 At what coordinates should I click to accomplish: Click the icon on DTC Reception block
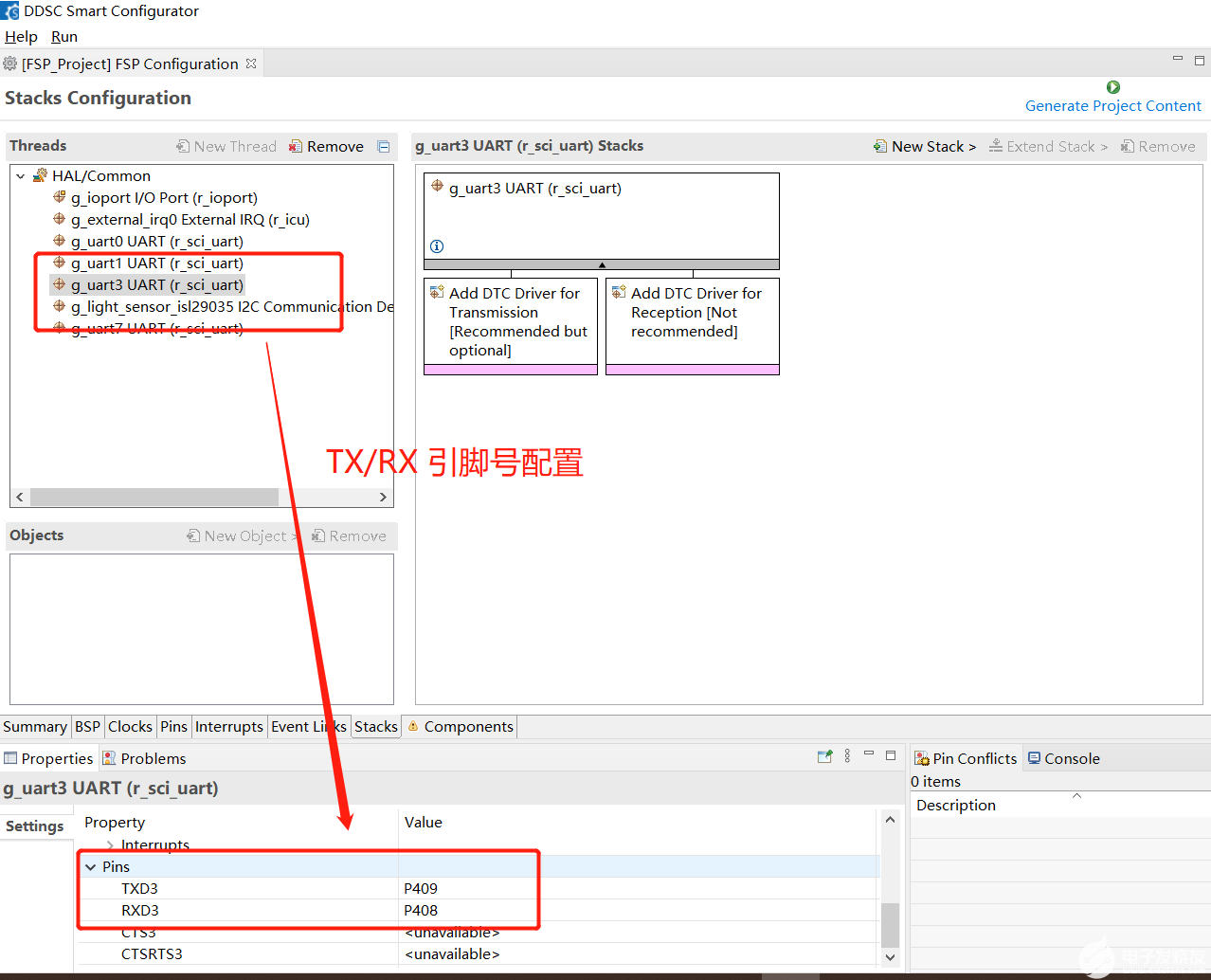tap(619, 292)
